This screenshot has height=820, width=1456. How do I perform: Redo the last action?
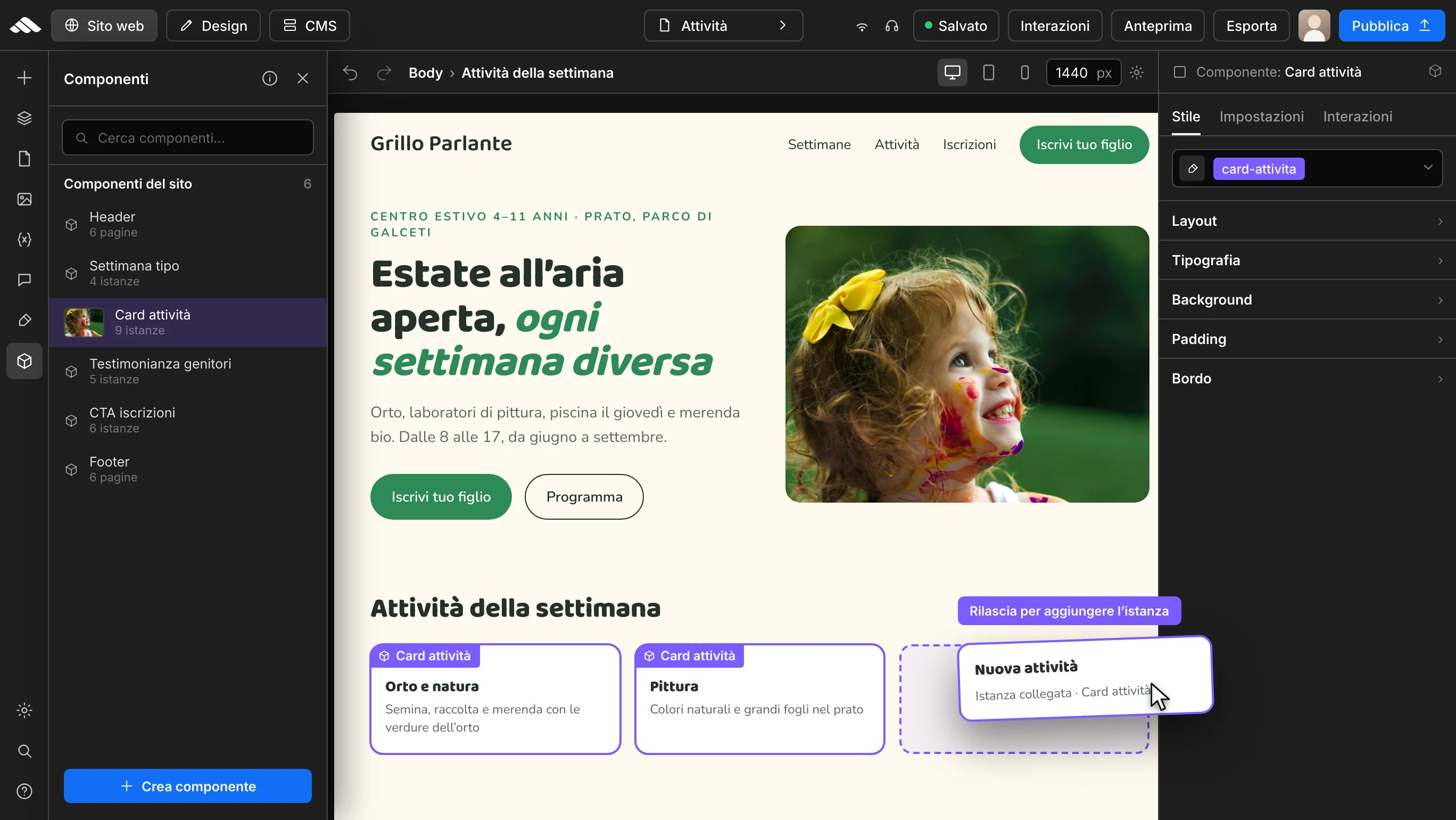point(384,73)
